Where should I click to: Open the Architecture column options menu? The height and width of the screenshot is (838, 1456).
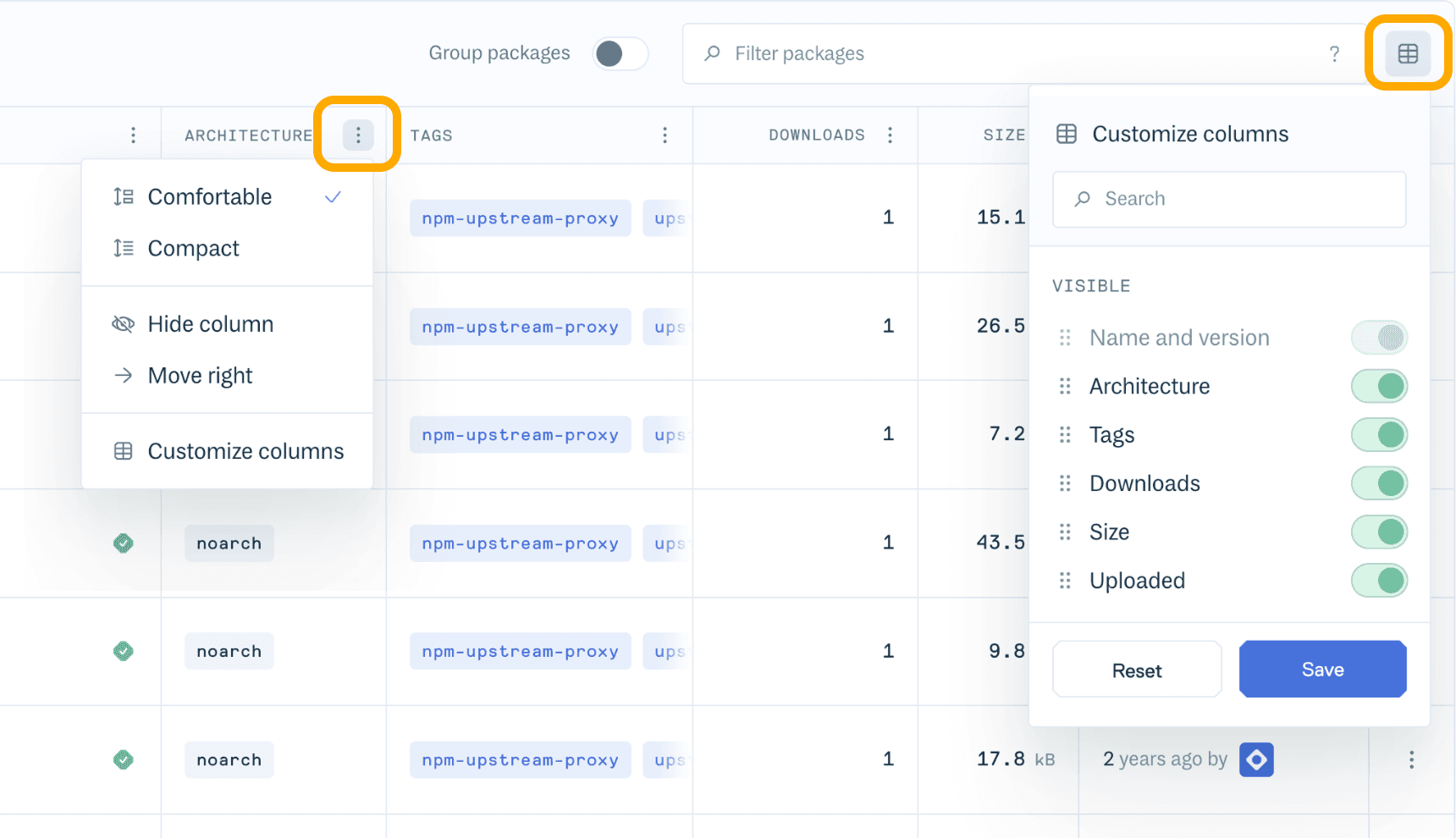pyautogui.click(x=358, y=135)
